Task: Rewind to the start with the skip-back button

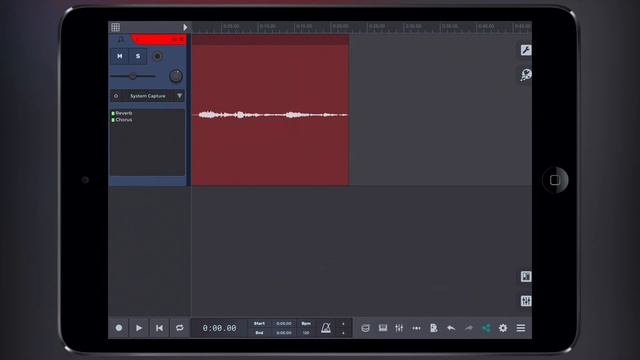Action: click(x=159, y=328)
